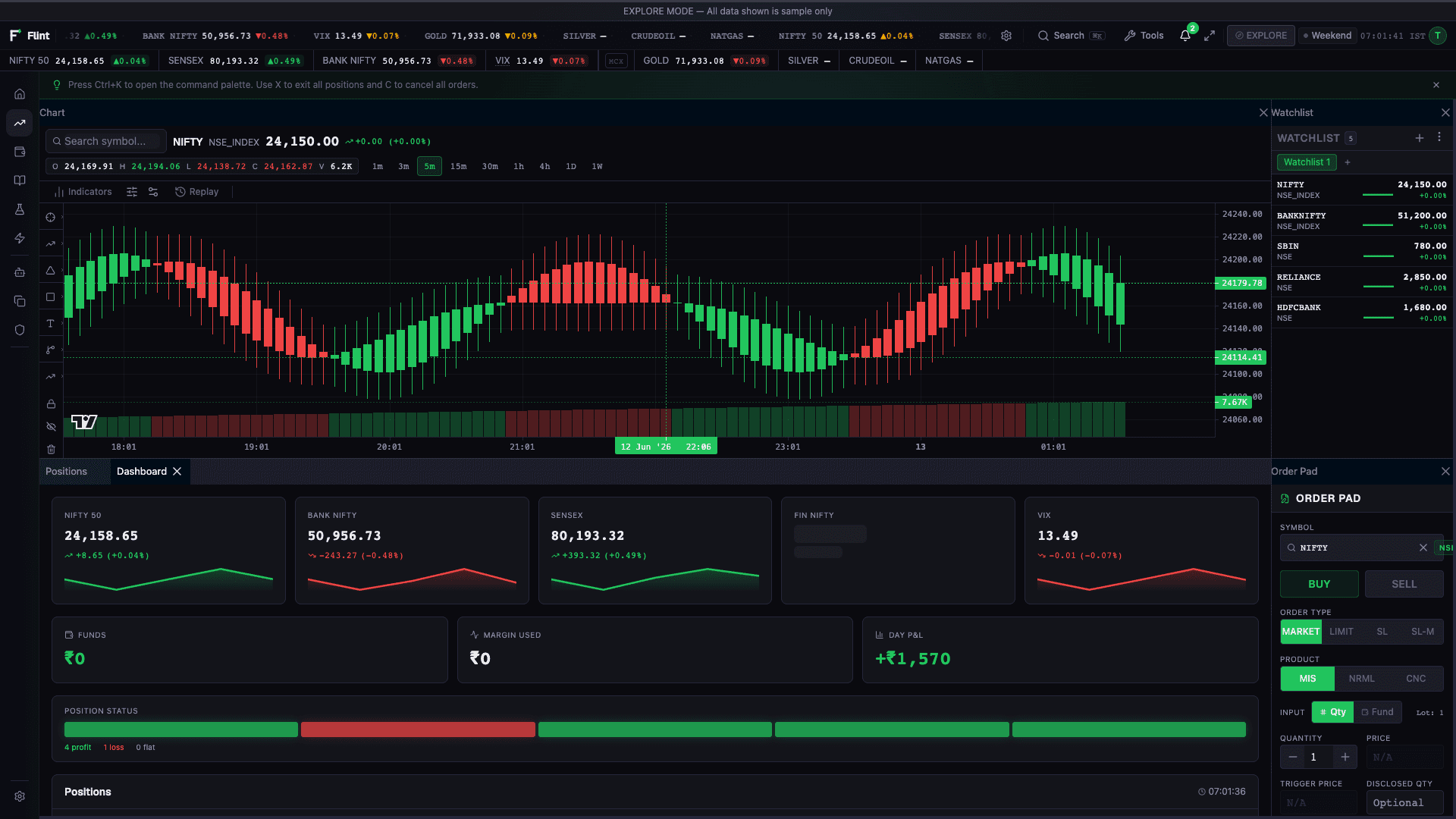Select the Watchlist 1 tab
The width and height of the screenshot is (1456, 819).
tap(1307, 162)
